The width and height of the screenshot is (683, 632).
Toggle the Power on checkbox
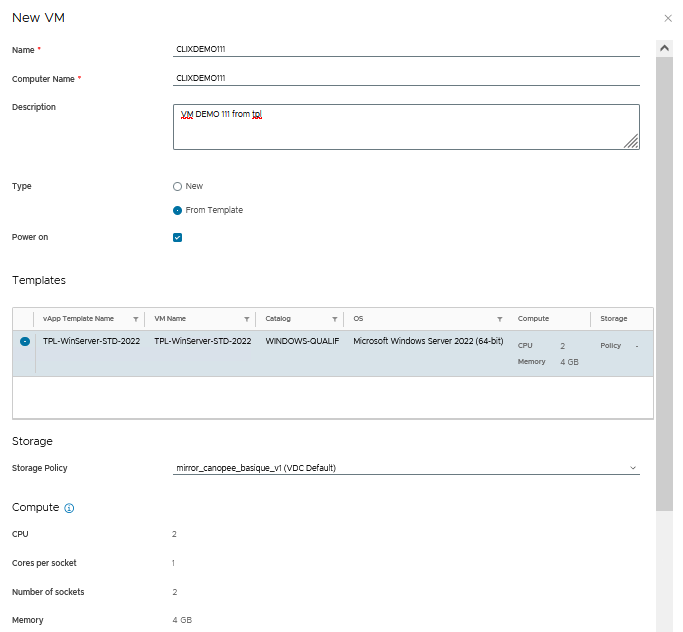178,238
